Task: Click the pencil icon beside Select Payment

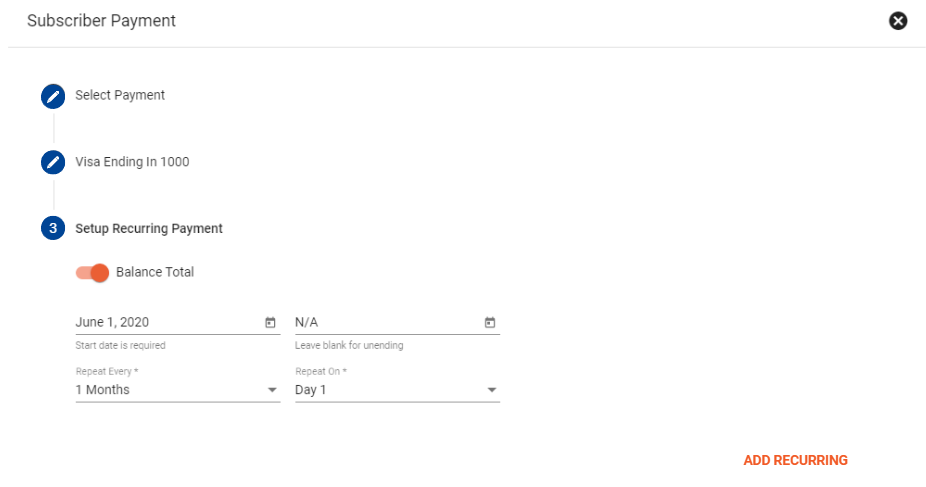Action: click(x=53, y=96)
